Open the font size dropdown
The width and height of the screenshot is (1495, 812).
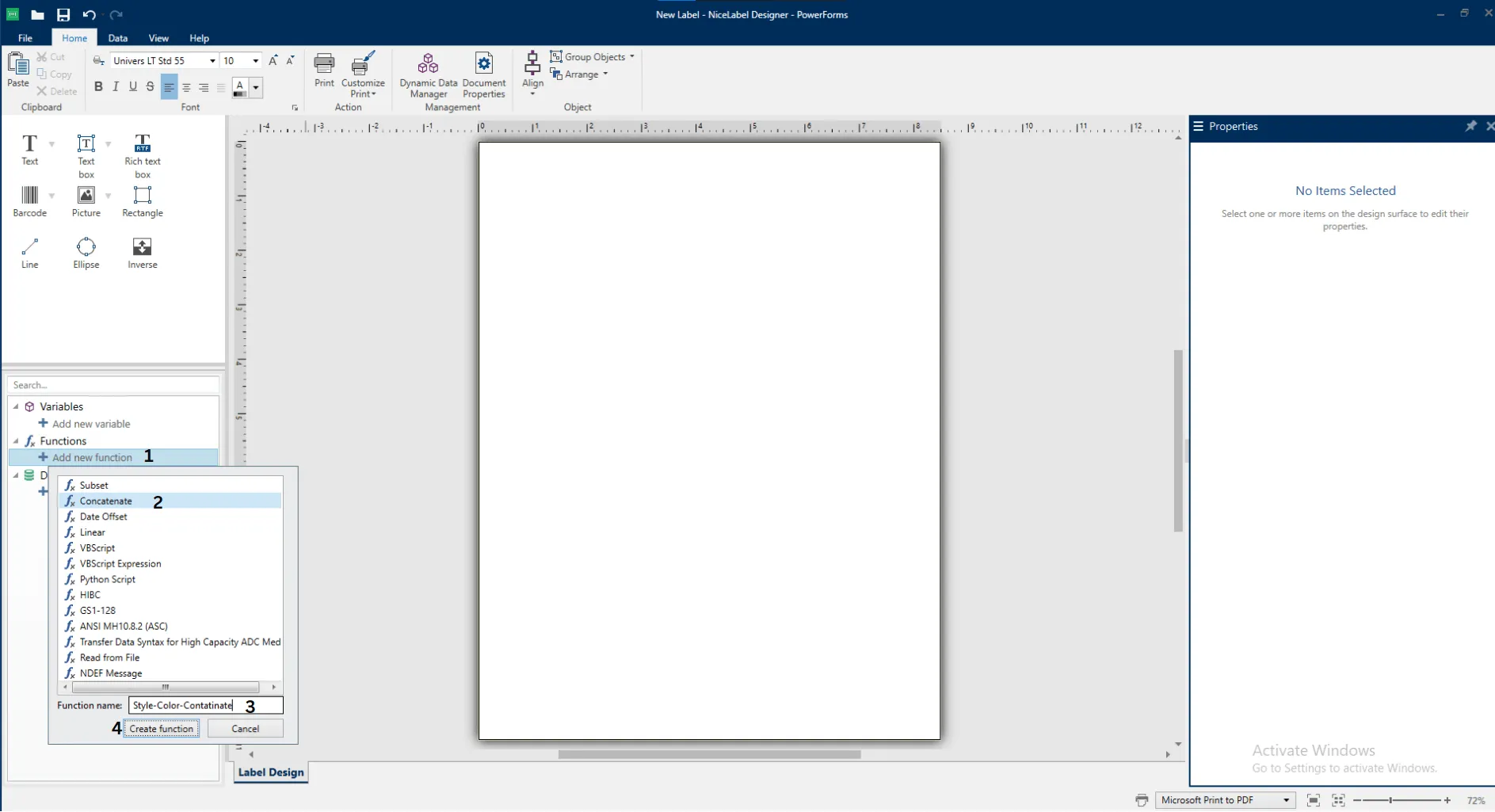[256, 60]
